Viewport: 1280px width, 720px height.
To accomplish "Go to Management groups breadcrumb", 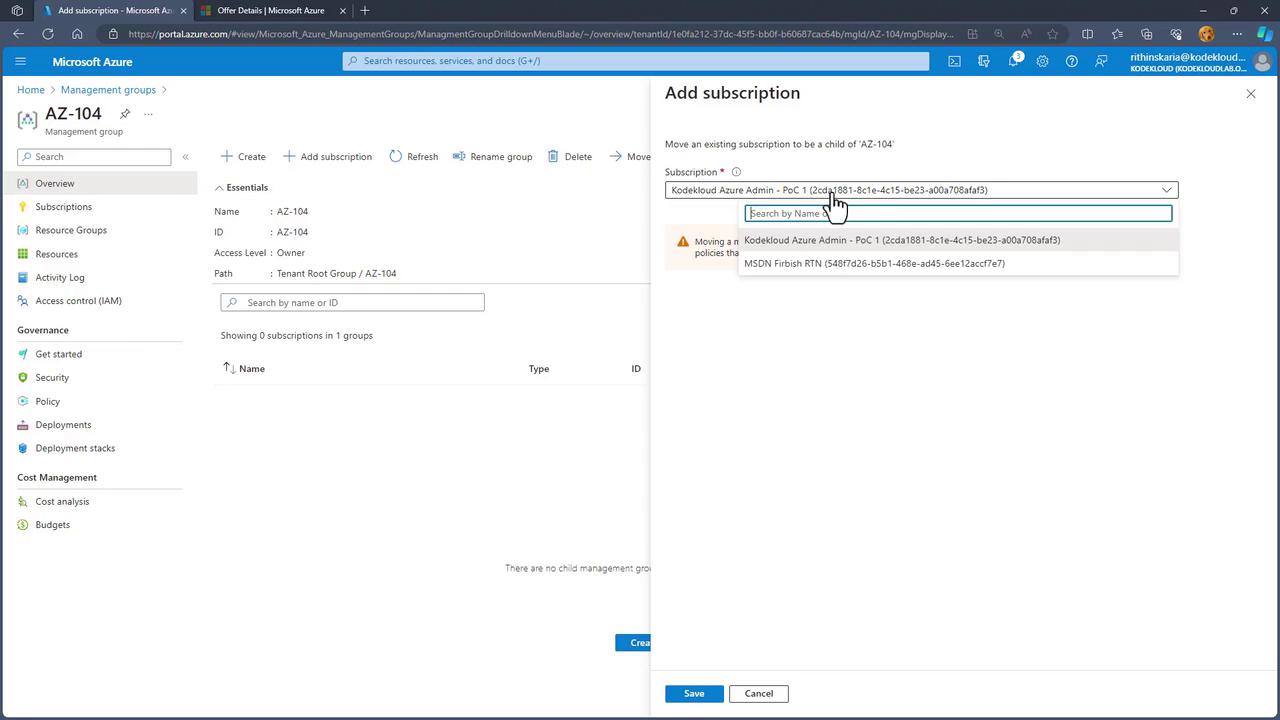I will pos(108,90).
